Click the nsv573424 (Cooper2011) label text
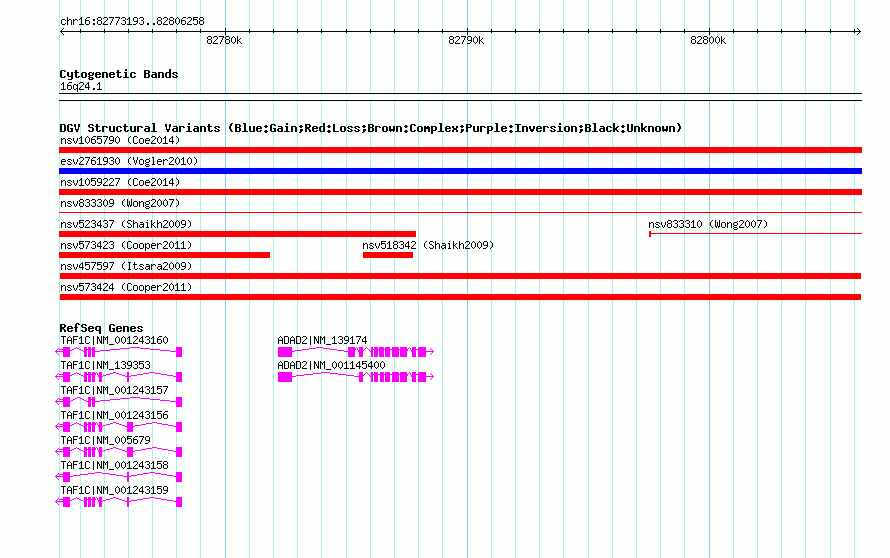890x558 pixels. pyautogui.click(x=126, y=287)
